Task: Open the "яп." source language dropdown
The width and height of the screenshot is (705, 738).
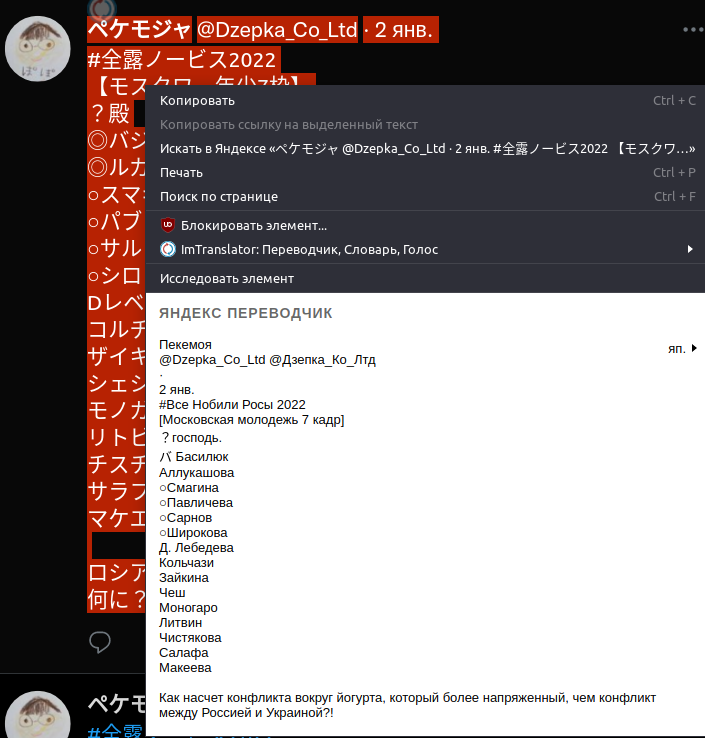Action: tap(682, 348)
